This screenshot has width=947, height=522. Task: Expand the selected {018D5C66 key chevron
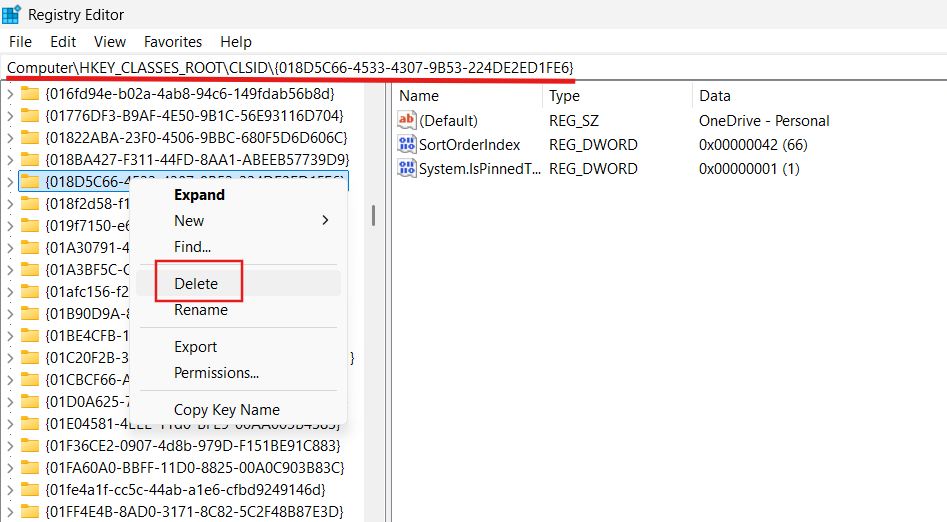[10, 181]
